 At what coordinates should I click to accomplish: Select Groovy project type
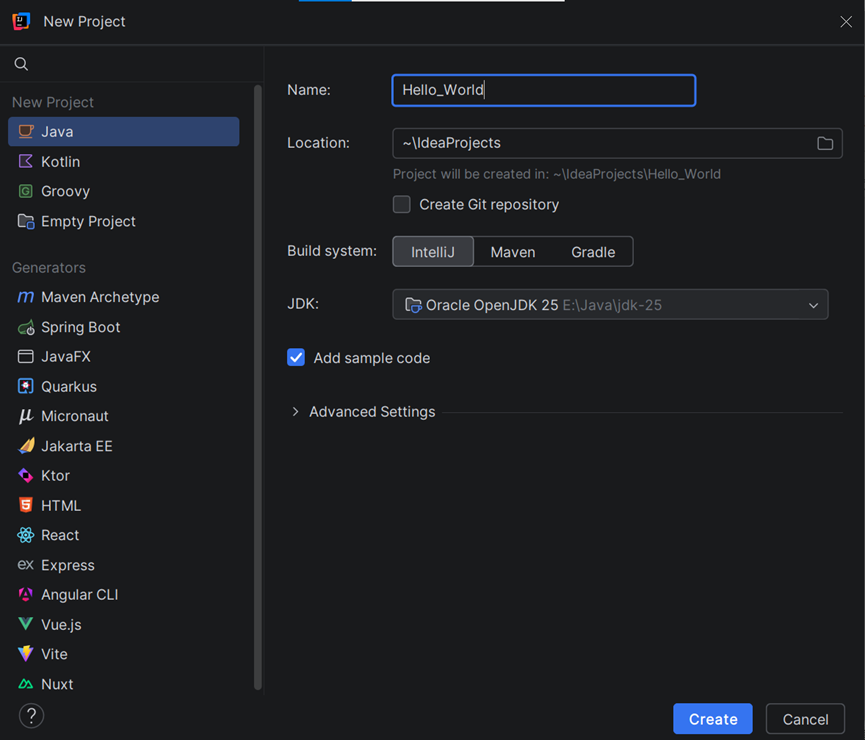click(x=124, y=191)
